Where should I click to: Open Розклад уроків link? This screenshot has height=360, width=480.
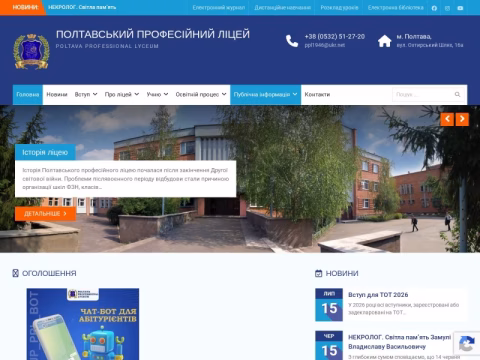tap(339, 8)
